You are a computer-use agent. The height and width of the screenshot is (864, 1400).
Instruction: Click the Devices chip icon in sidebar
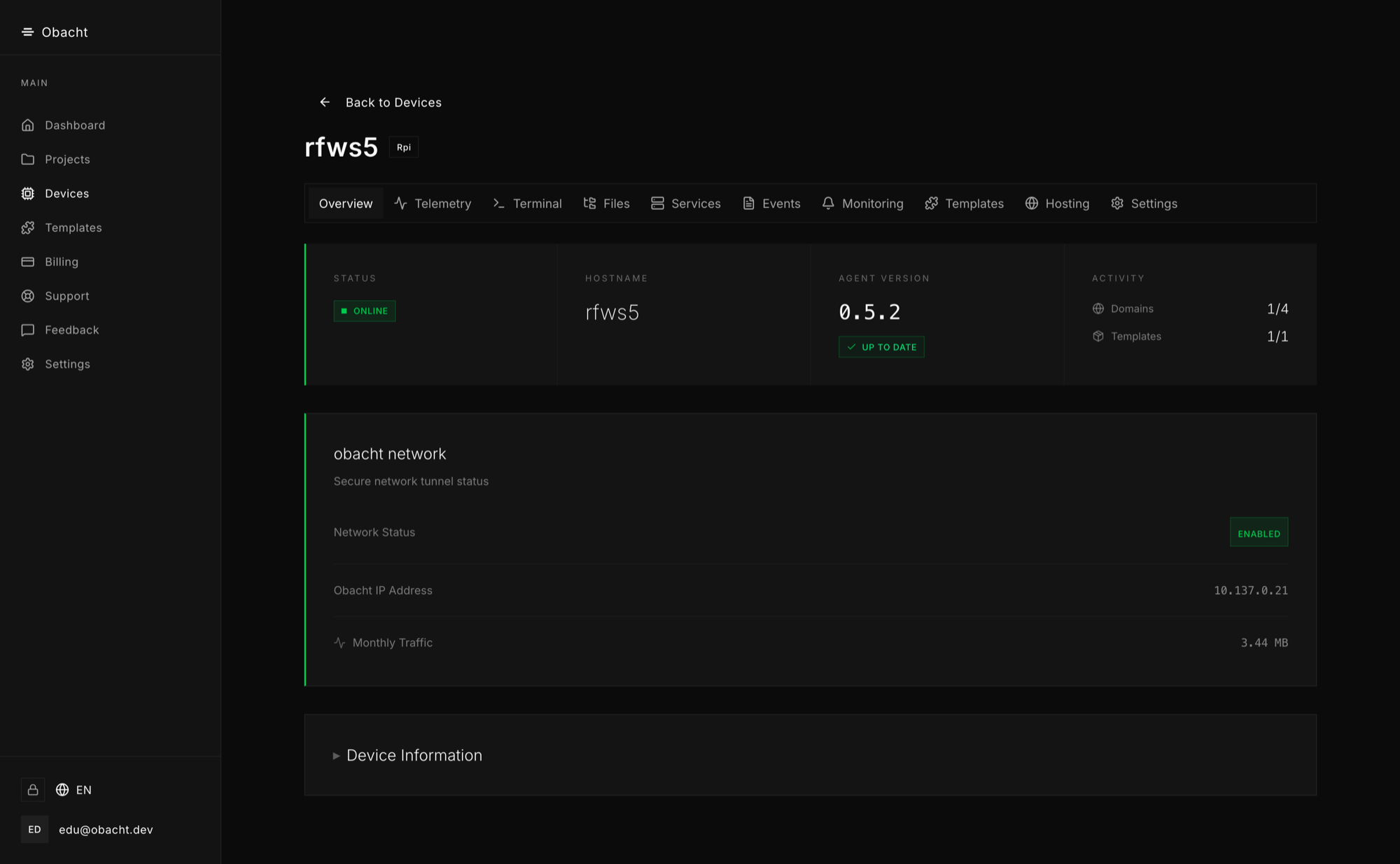[x=27, y=193]
